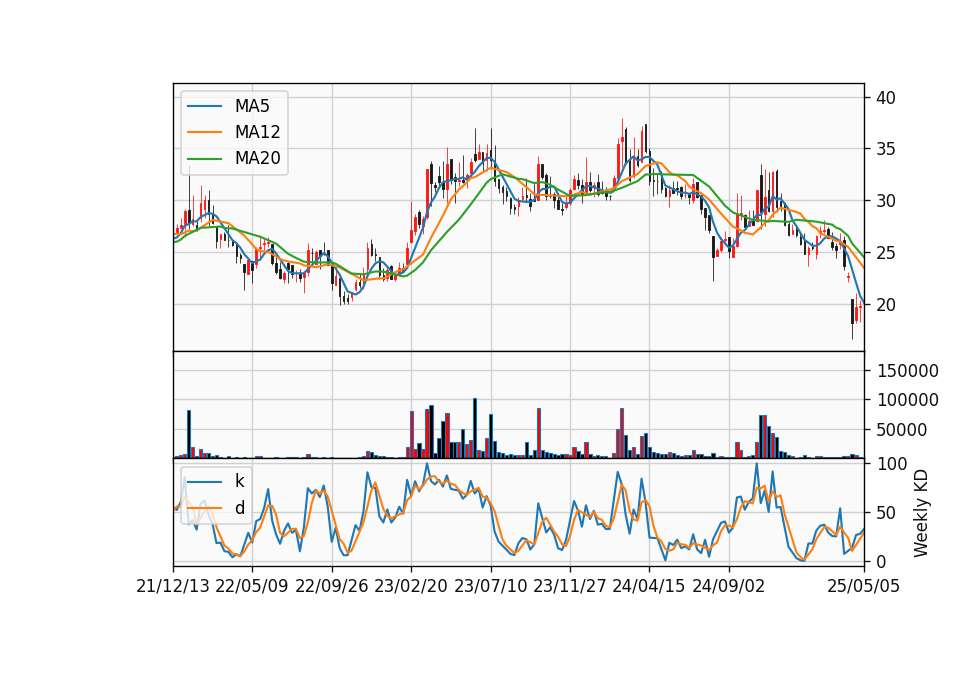This screenshot has height=690, width=960.
Task: Click the orange MA12 legend line swatch
Action: pos(204,132)
